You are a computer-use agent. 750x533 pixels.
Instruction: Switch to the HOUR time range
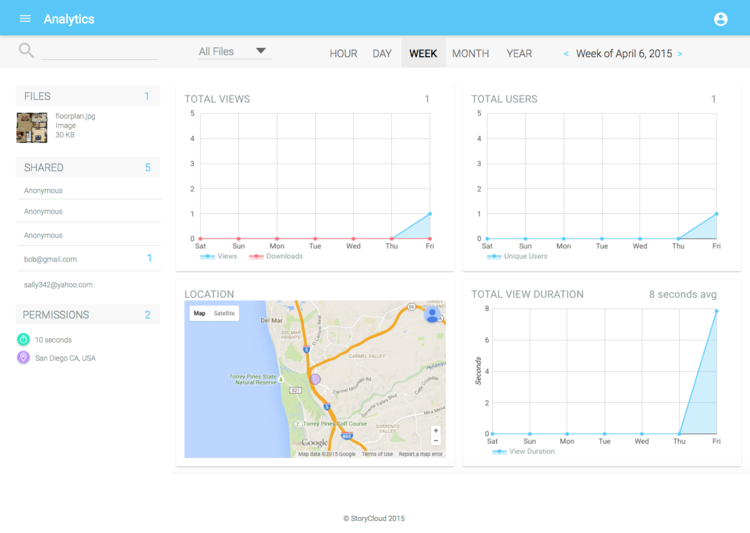343,54
